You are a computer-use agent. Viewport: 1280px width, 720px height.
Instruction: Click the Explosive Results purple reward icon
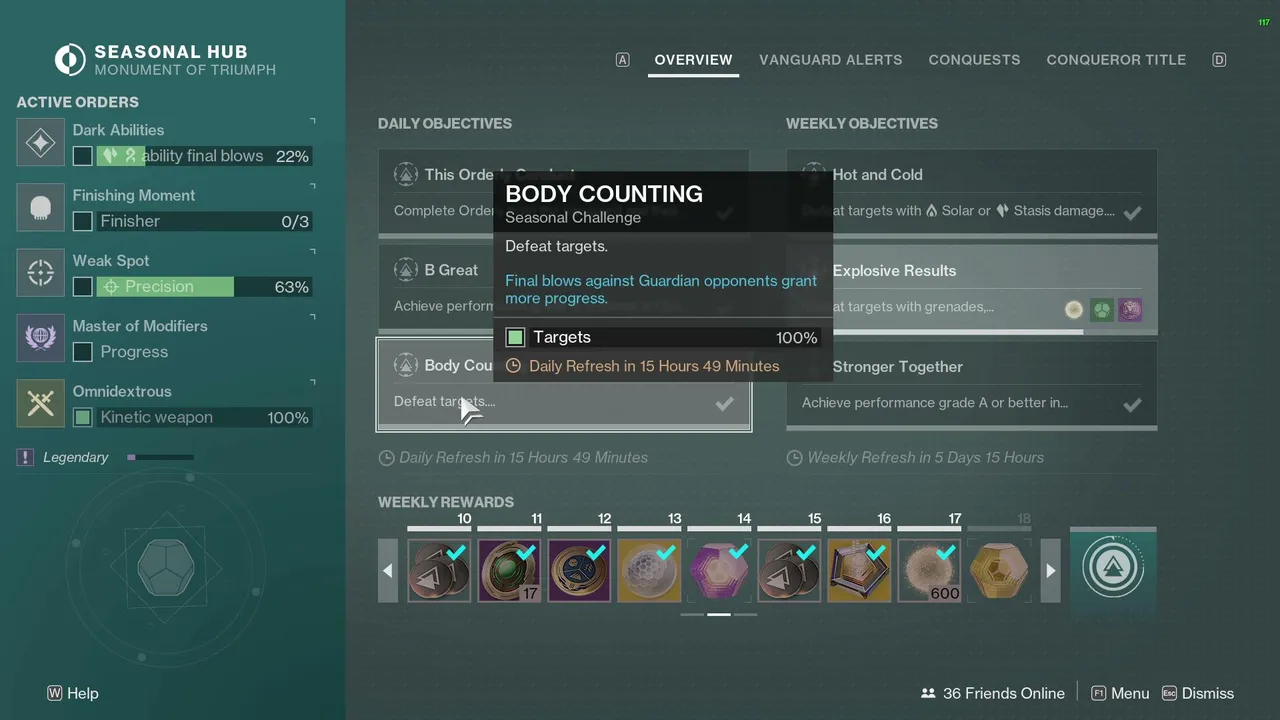(1130, 310)
